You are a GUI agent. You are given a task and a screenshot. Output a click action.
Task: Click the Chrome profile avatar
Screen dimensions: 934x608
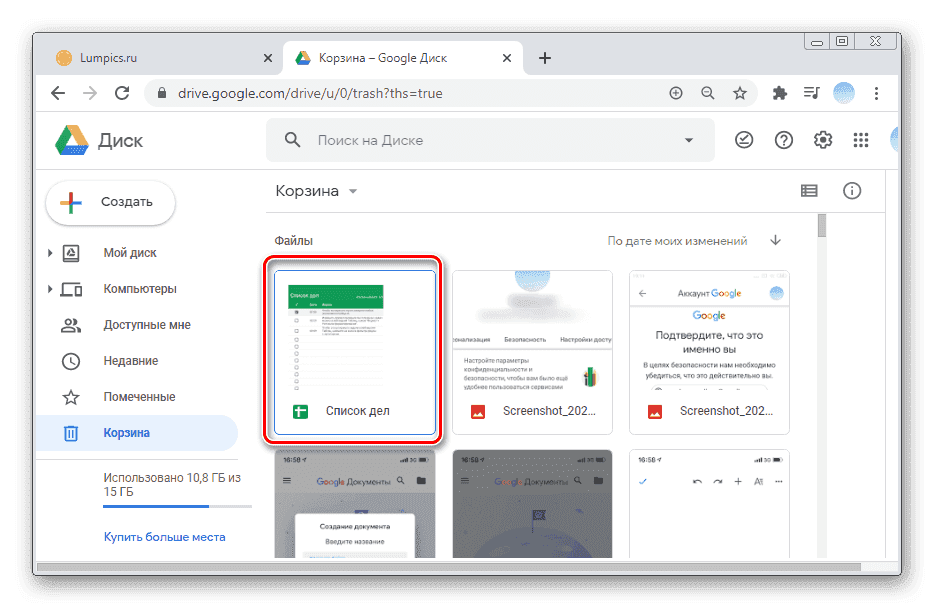(x=843, y=93)
